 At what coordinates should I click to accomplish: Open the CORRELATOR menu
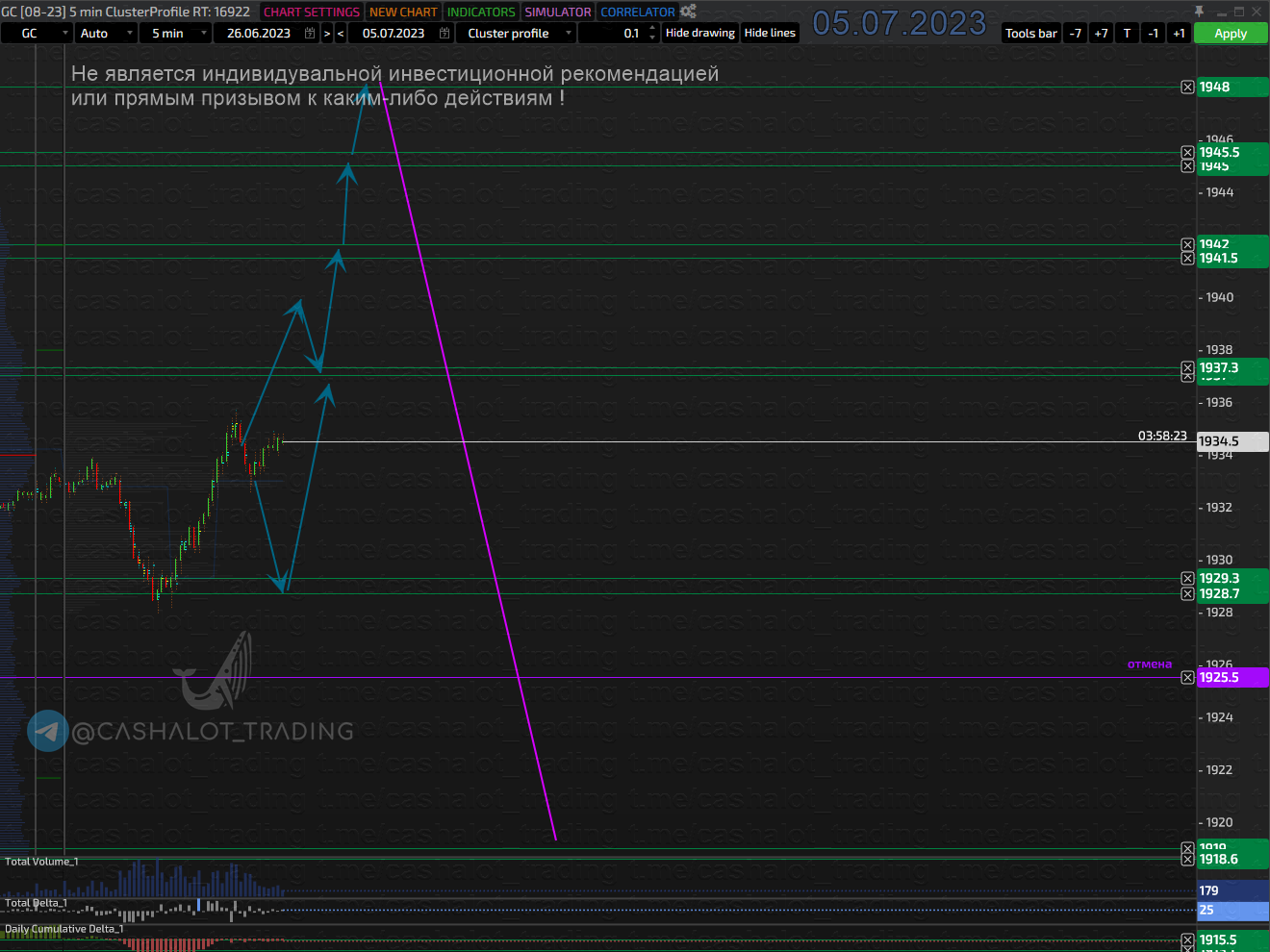tap(638, 12)
